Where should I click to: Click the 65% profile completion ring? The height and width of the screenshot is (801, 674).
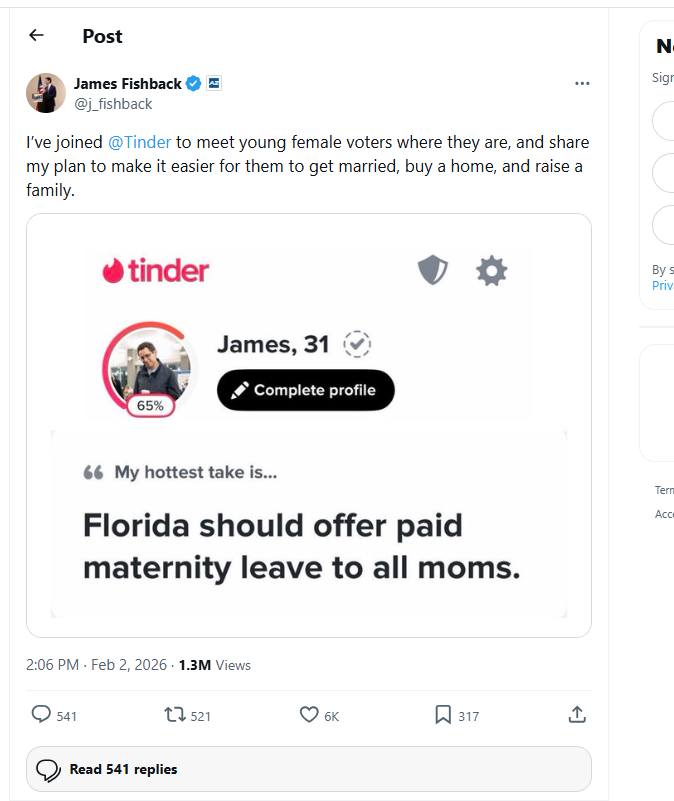(150, 406)
